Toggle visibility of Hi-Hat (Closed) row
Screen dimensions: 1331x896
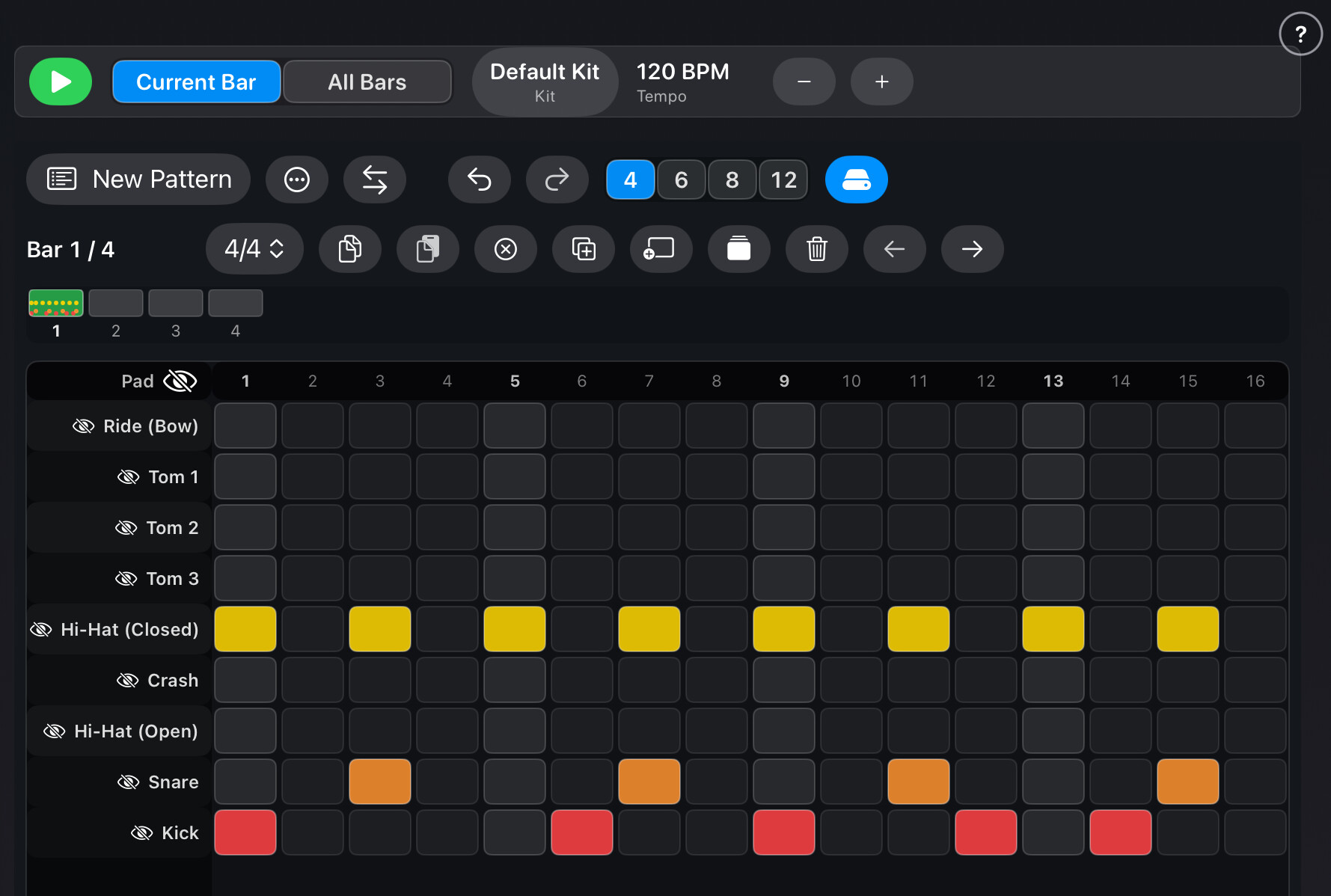tap(40, 630)
